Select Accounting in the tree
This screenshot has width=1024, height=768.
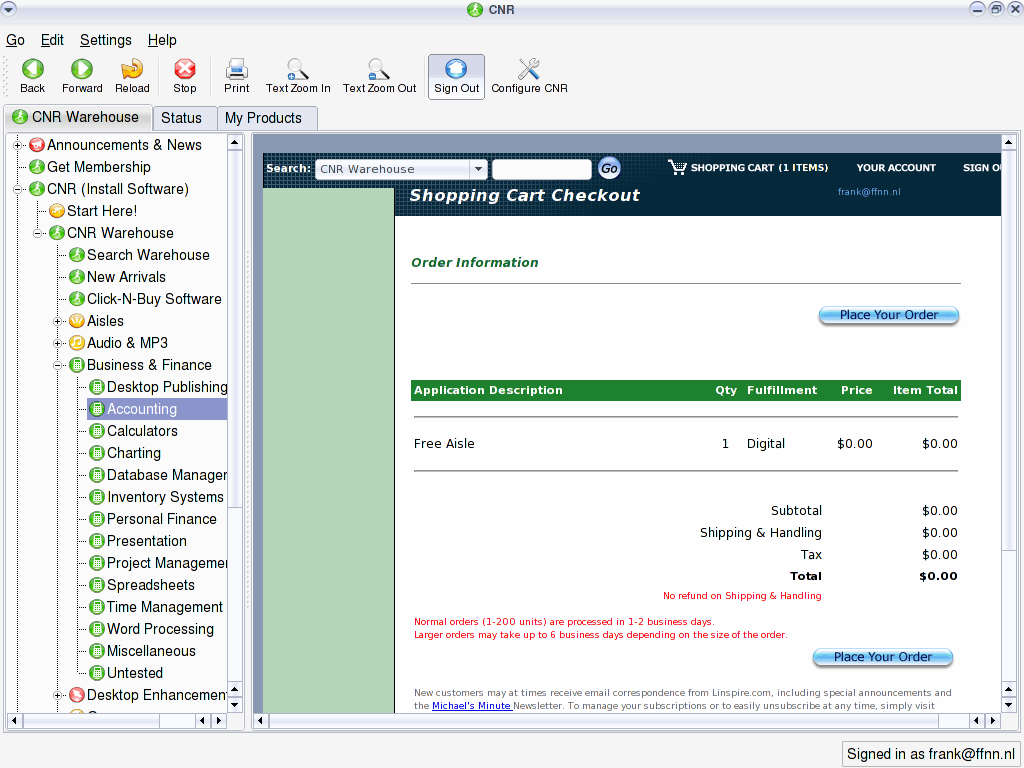142,409
